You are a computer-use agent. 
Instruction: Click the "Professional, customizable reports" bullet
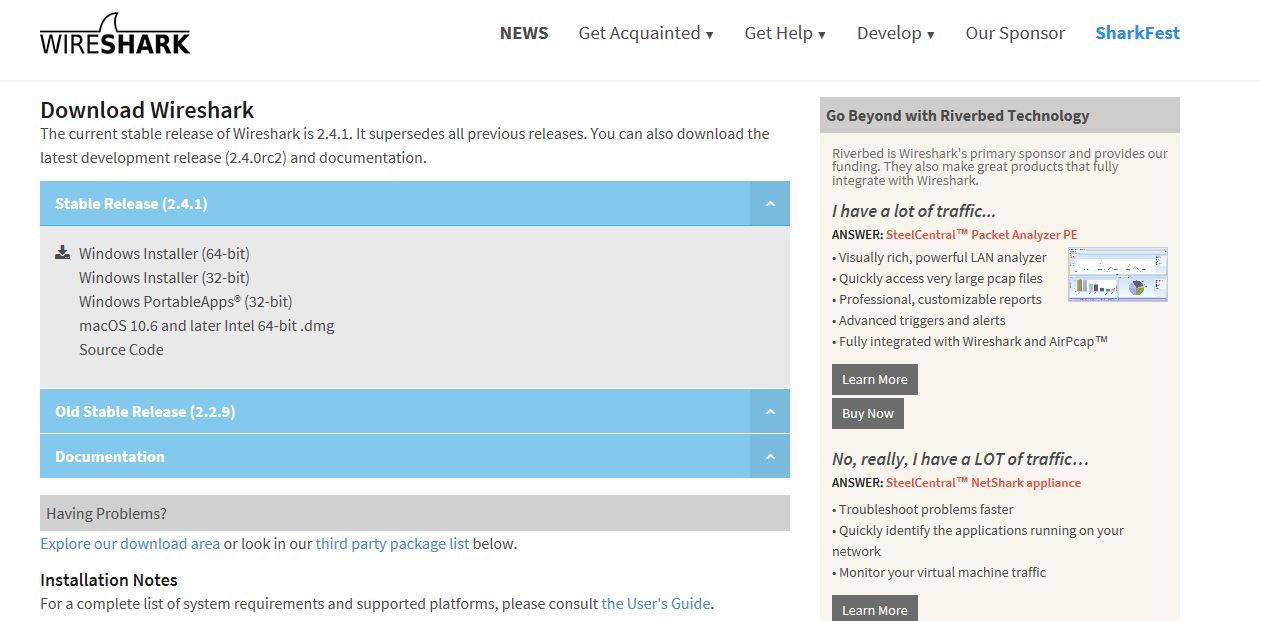[x=937, y=299]
